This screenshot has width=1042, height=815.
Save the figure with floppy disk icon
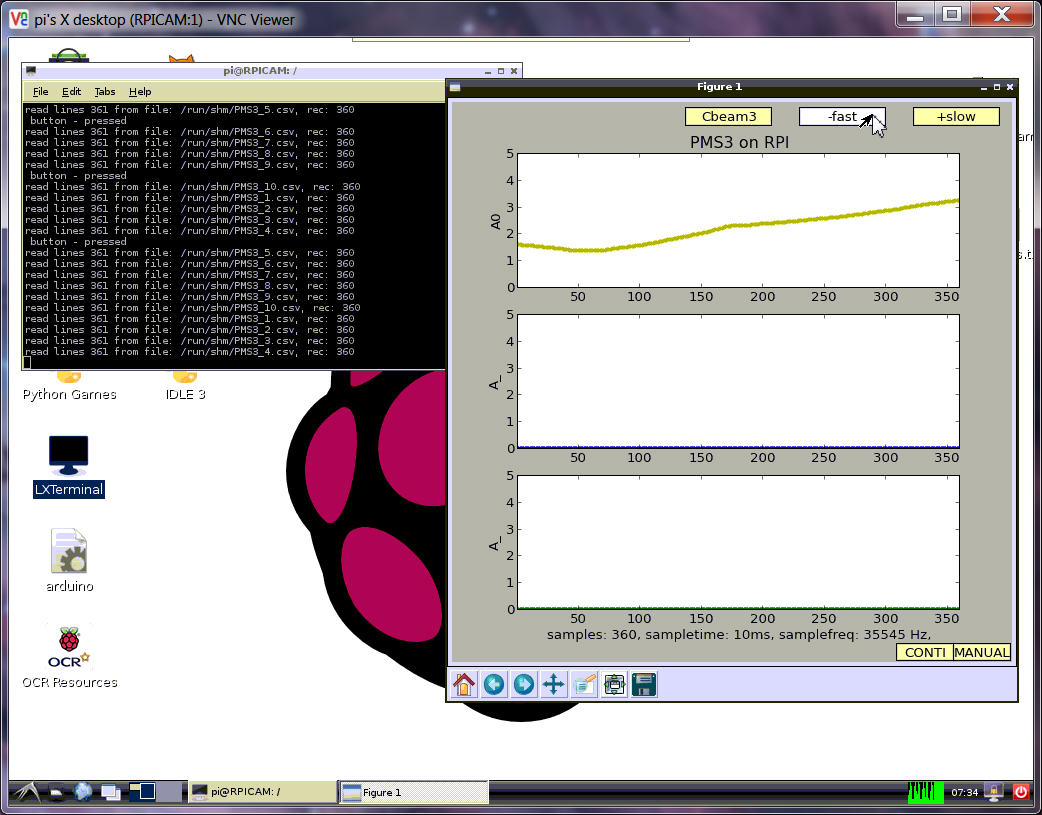point(644,684)
